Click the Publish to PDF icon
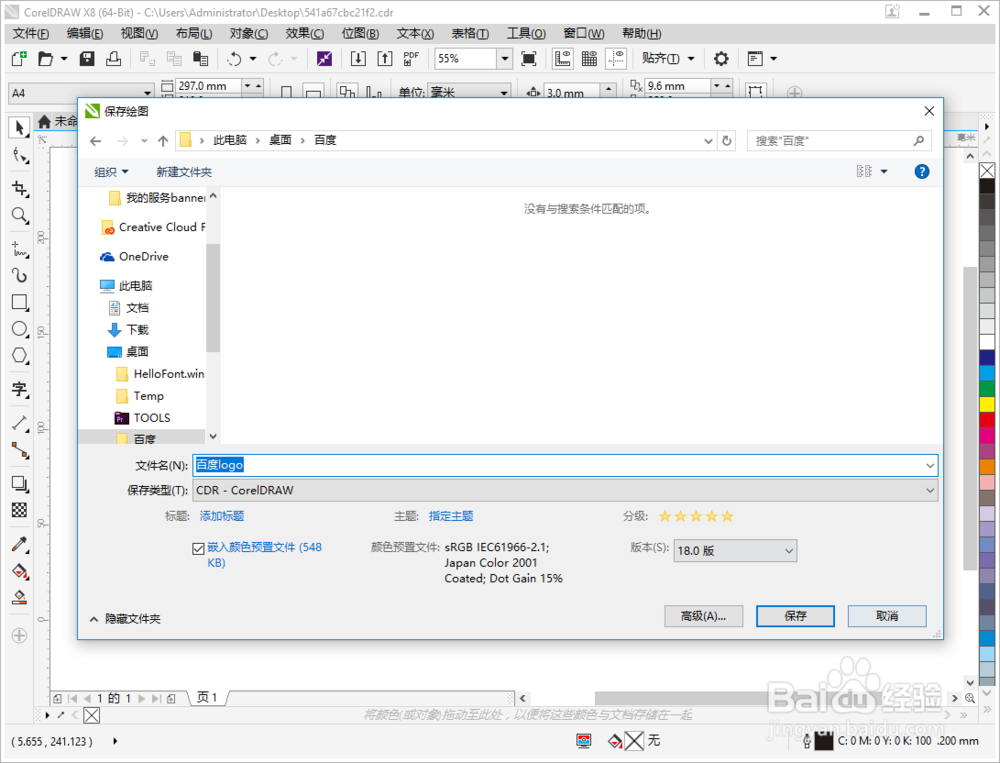The image size is (1000, 763). 411,59
